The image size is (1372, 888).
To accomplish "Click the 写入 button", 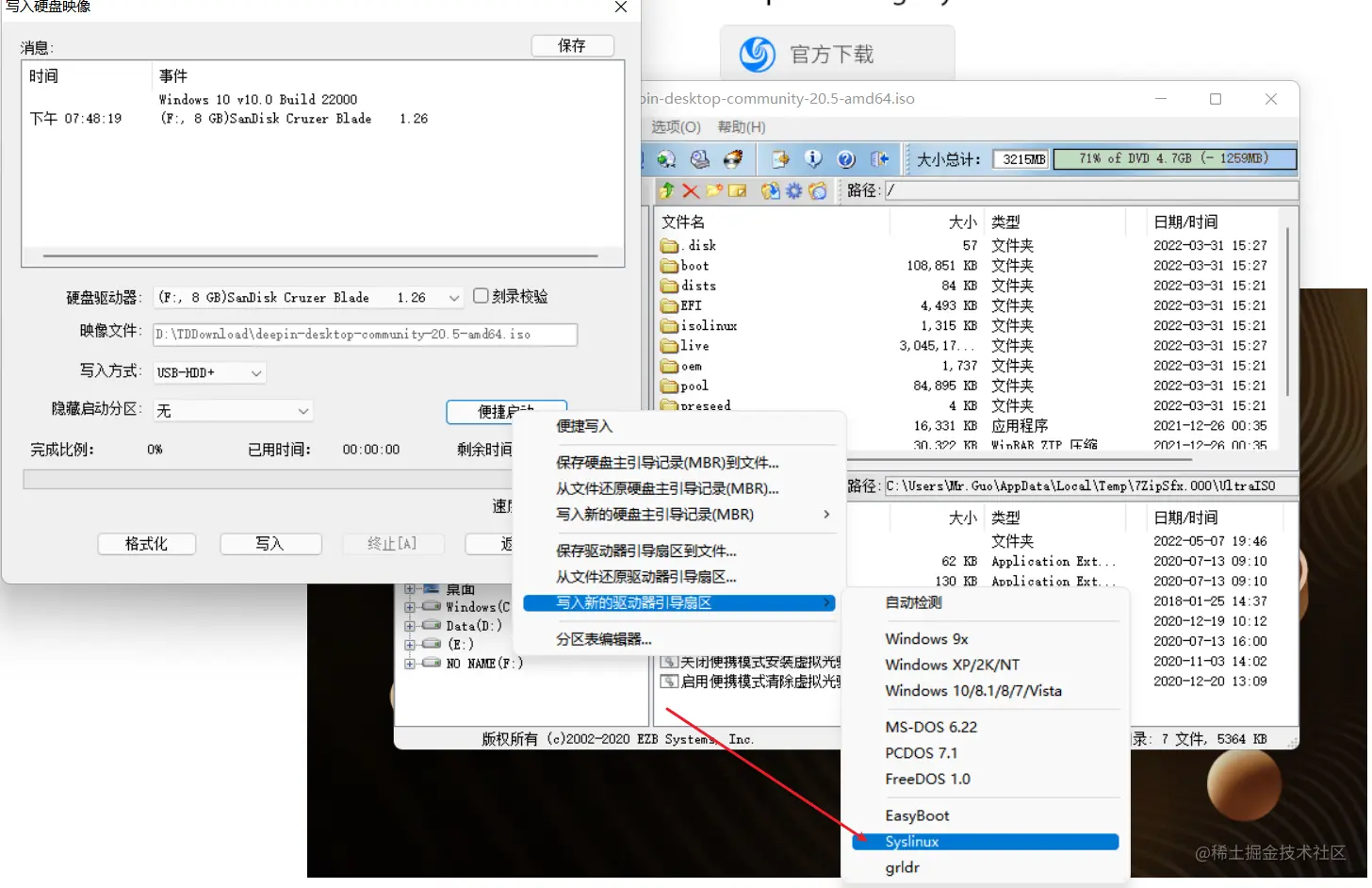I will coord(269,544).
